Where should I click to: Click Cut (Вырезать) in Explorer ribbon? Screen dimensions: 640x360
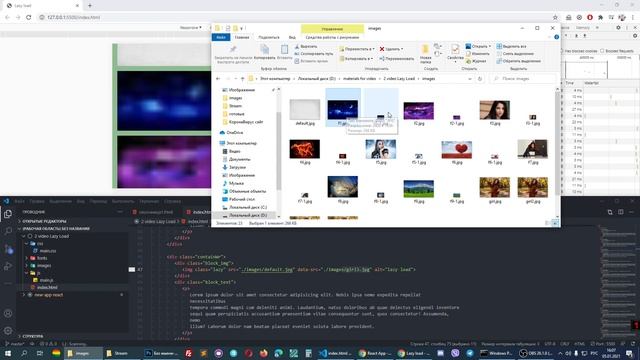[306, 47]
